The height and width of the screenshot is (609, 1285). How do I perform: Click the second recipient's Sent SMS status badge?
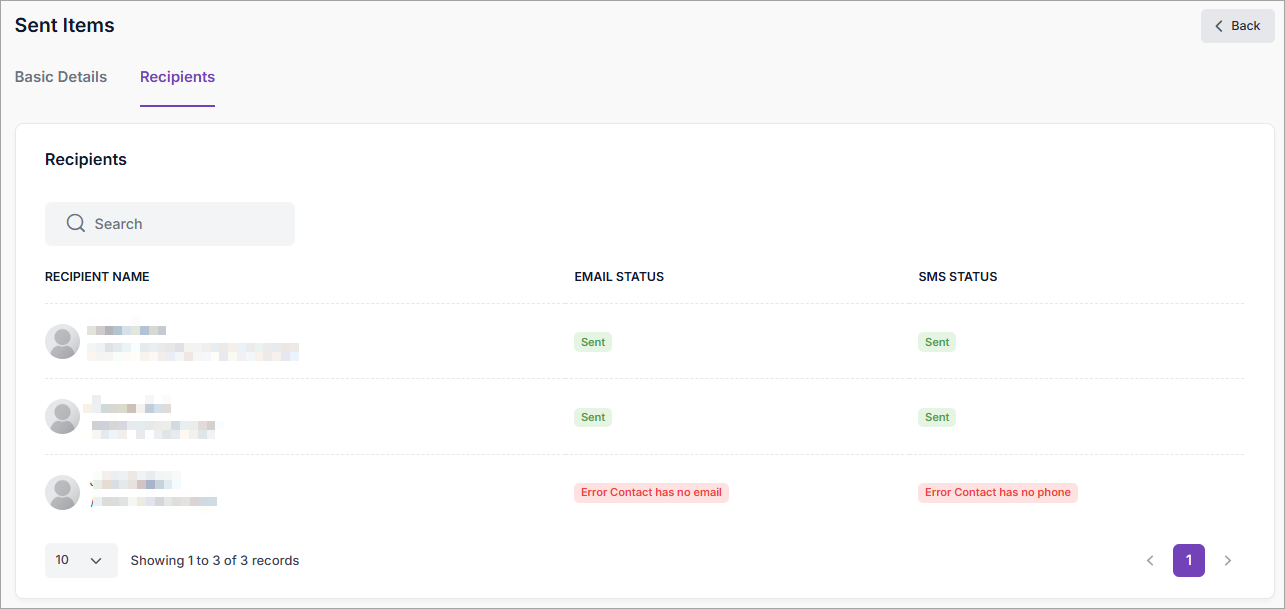[x=937, y=417]
